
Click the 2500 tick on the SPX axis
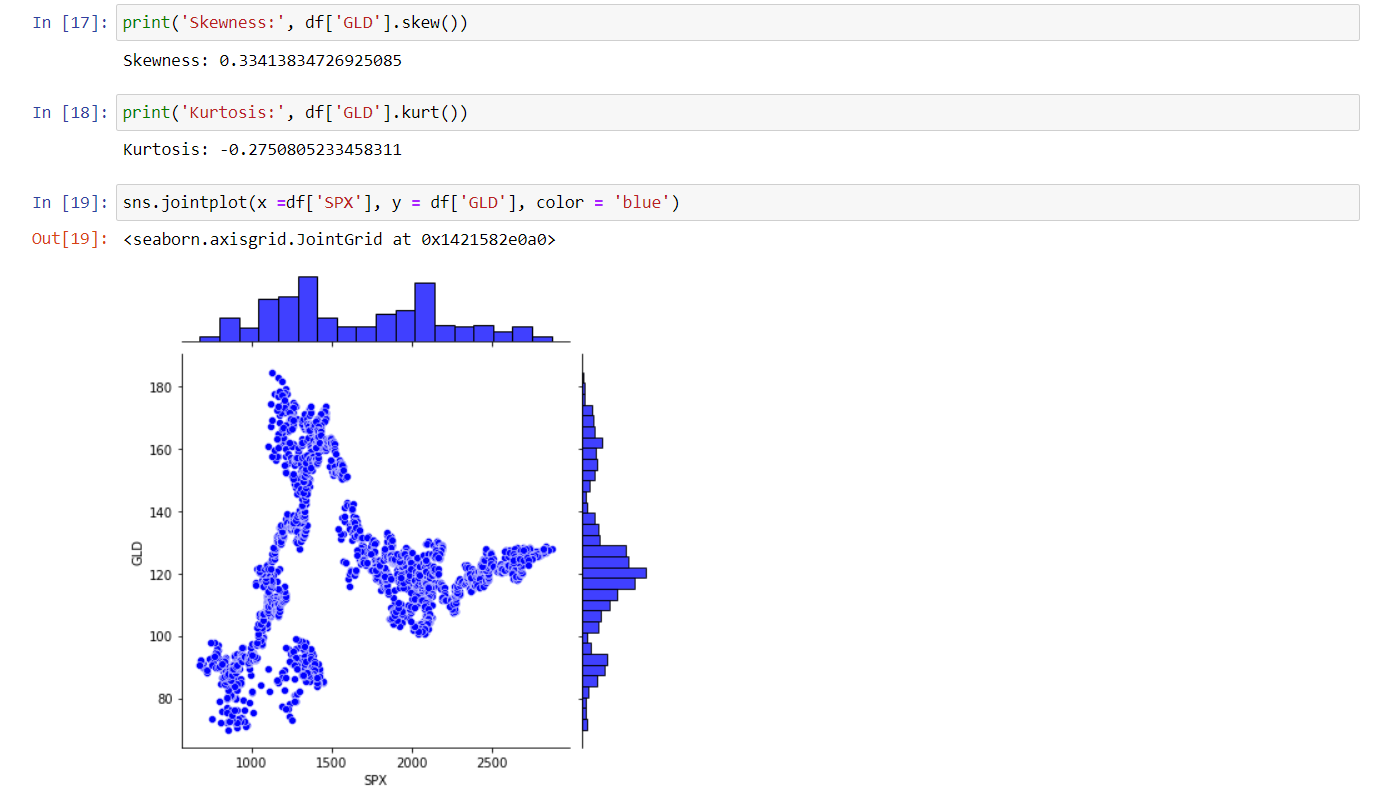point(492,762)
